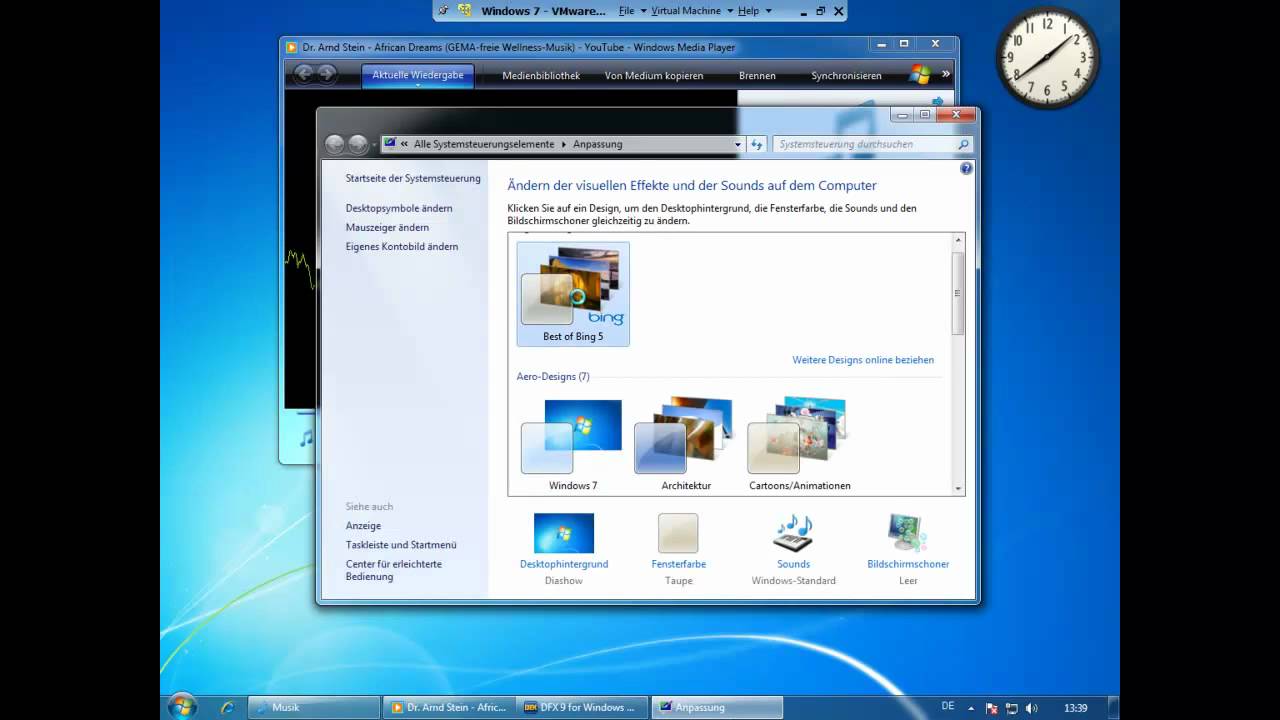1280x720 pixels.
Task: Open the Brennen tab in Media Player
Action: (757, 75)
